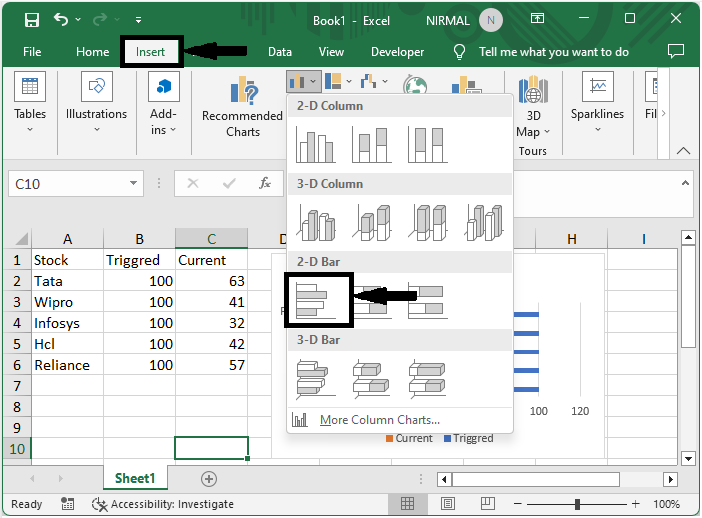Click the macro recording status icon
The image size is (702, 518).
(x=68, y=504)
